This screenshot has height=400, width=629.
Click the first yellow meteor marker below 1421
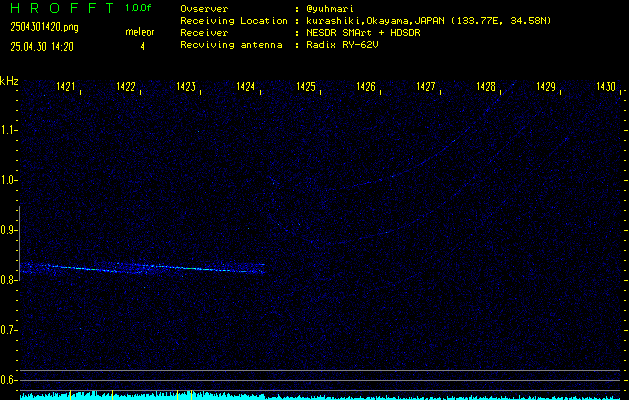71,394
